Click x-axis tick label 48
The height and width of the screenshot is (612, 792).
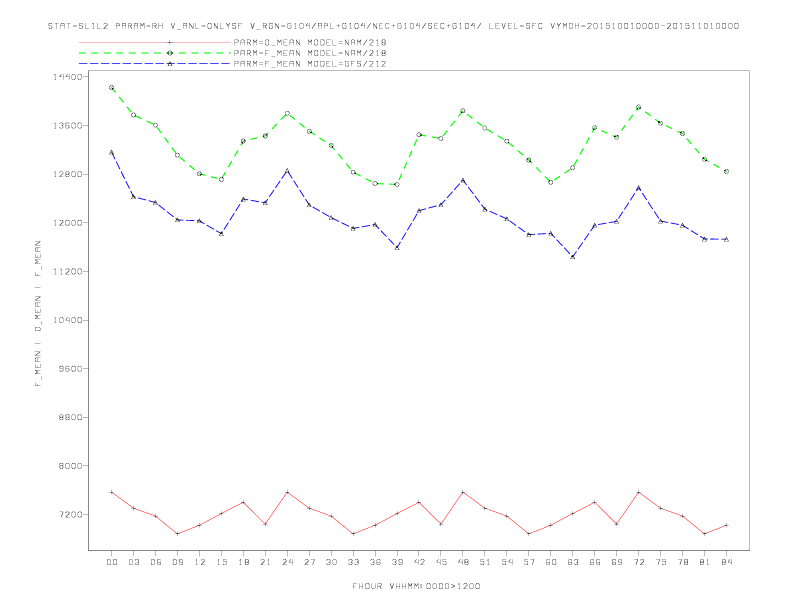coord(463,562)
